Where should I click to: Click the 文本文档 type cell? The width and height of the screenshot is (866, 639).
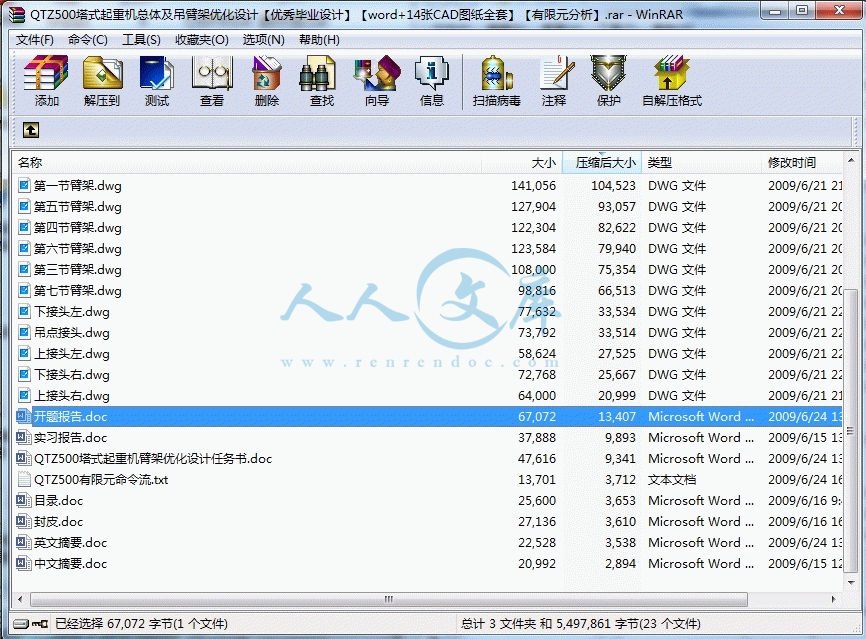point(672,479)
